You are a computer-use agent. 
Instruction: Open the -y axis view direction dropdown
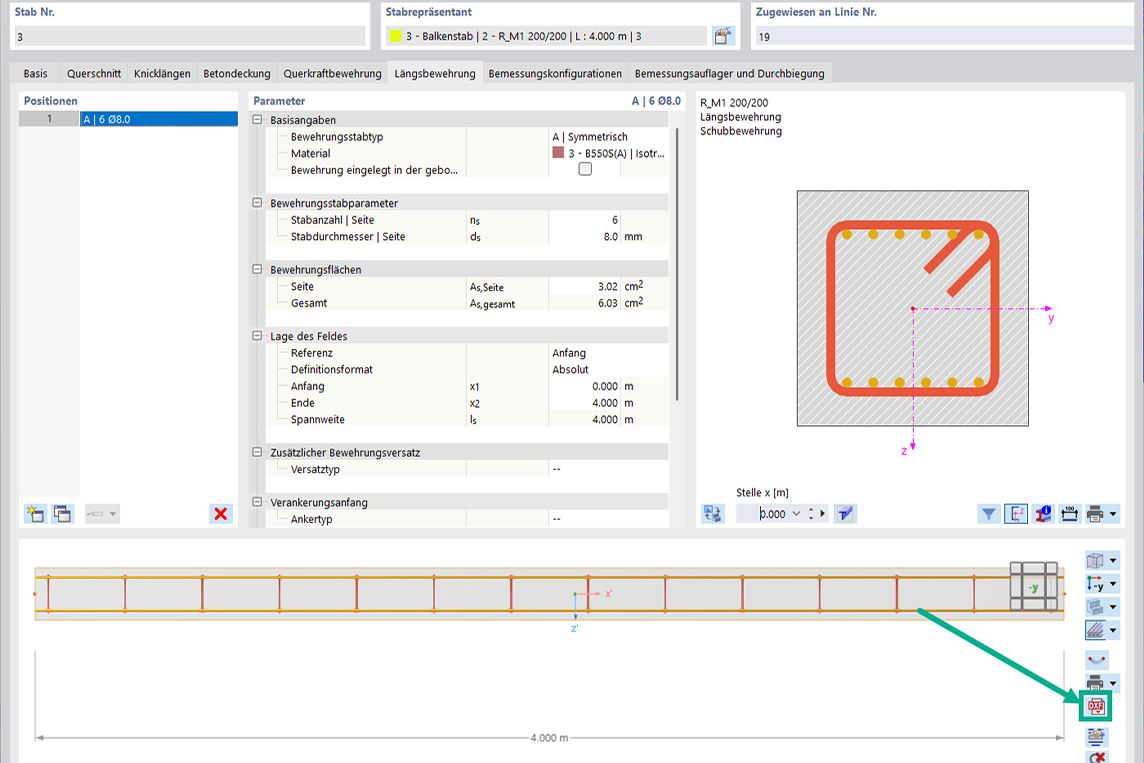(x=1114, y=585)
